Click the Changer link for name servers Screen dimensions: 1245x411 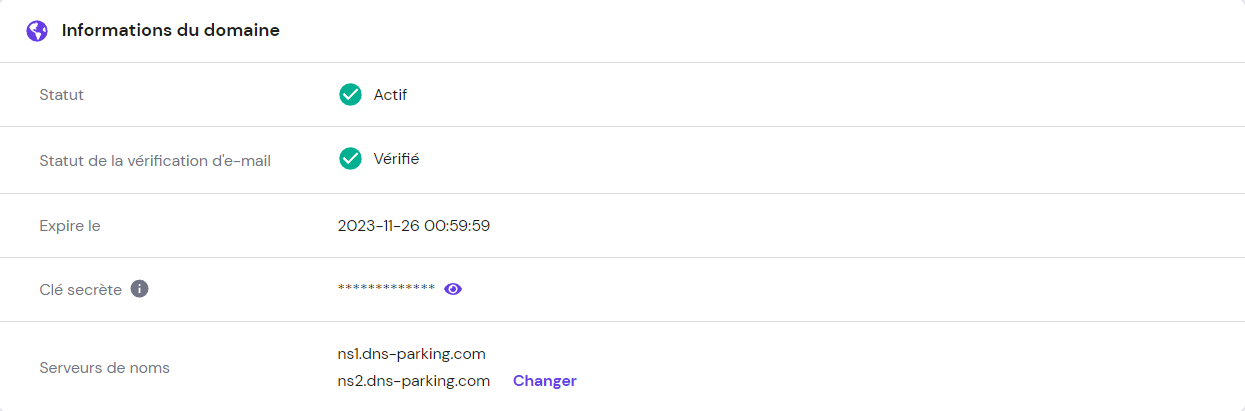pos(544,381)
